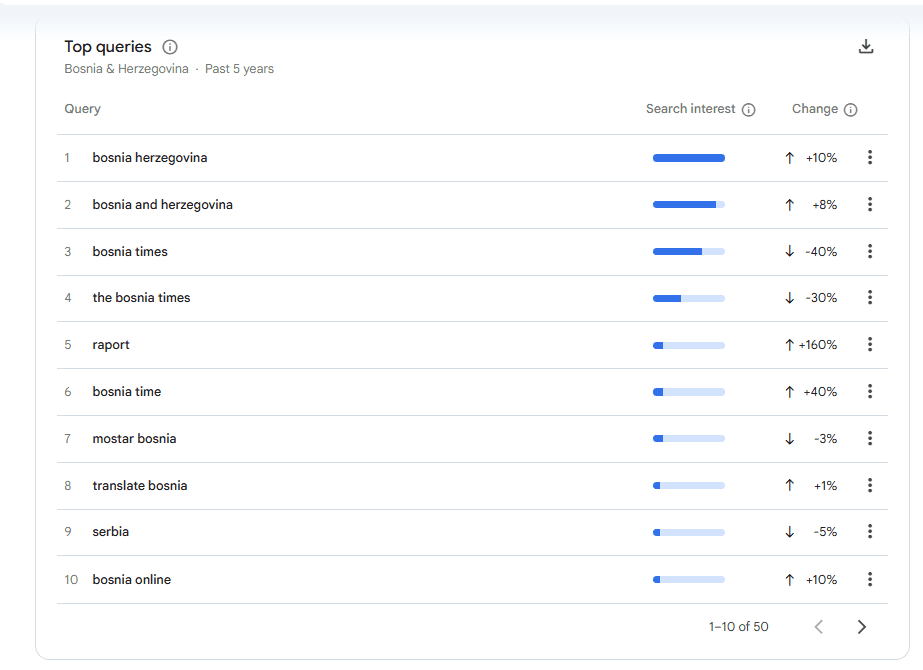Image resolution: width=923 pixels, height=670 pixels.
Task: Click the +1% change for translate bosnia
Action: tap(825, 486)
